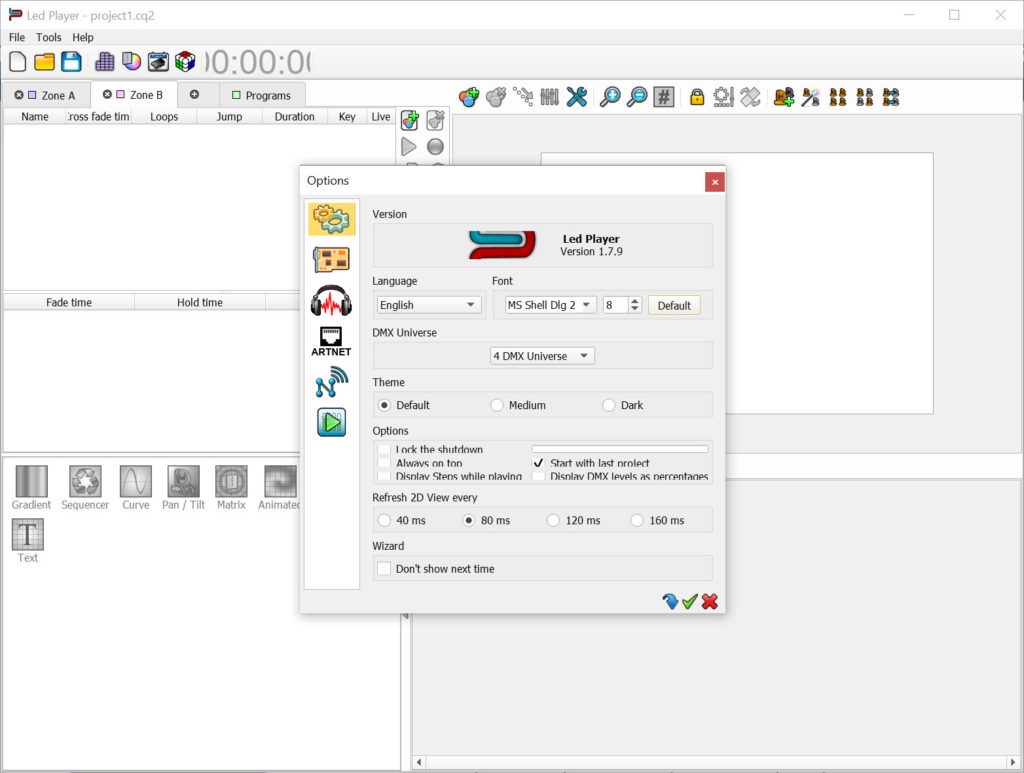Open network wireless settings icon in Options
The height and width of the screenshot is (773, 1024).
[332, 382]
